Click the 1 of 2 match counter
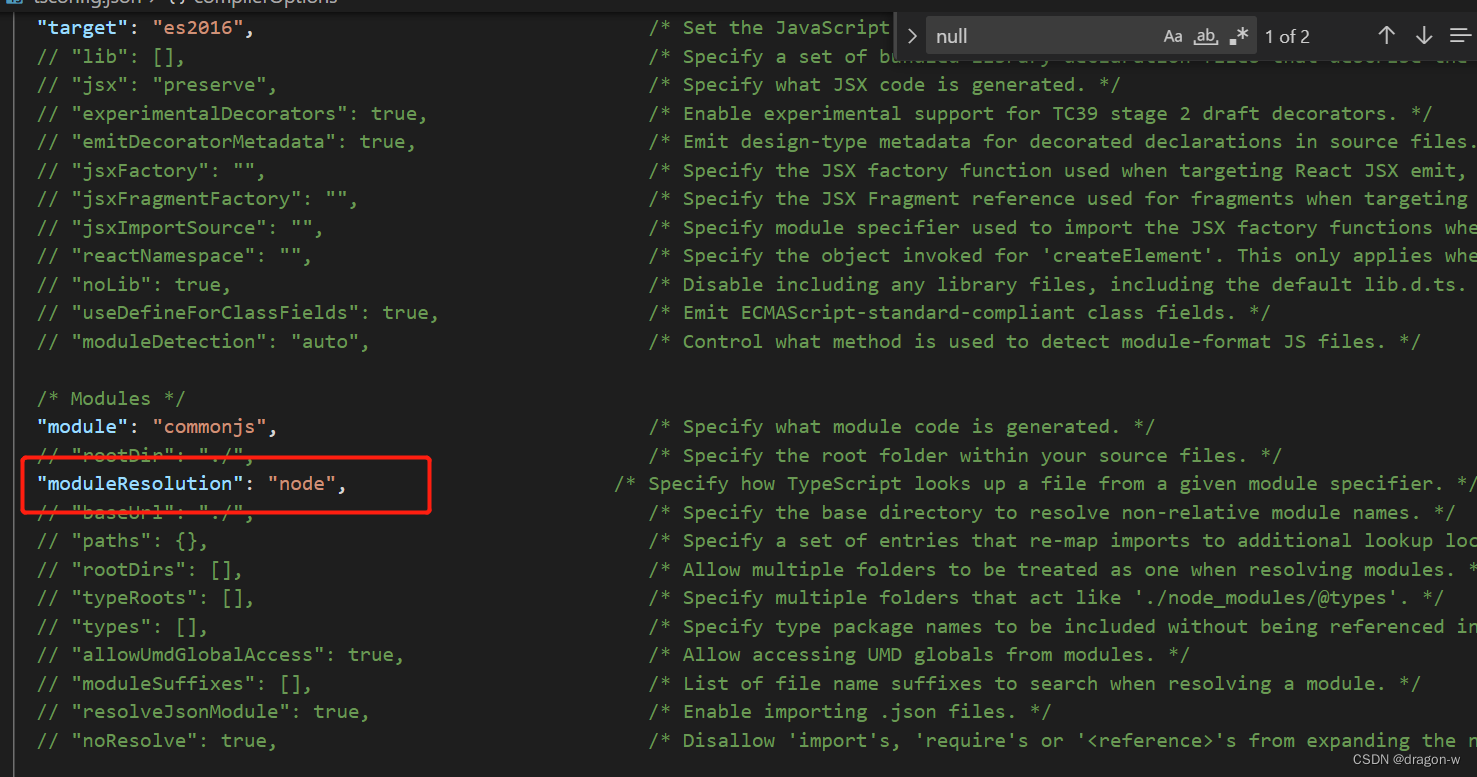This screenshot has height=777, width=1477. pos(1287,36)
